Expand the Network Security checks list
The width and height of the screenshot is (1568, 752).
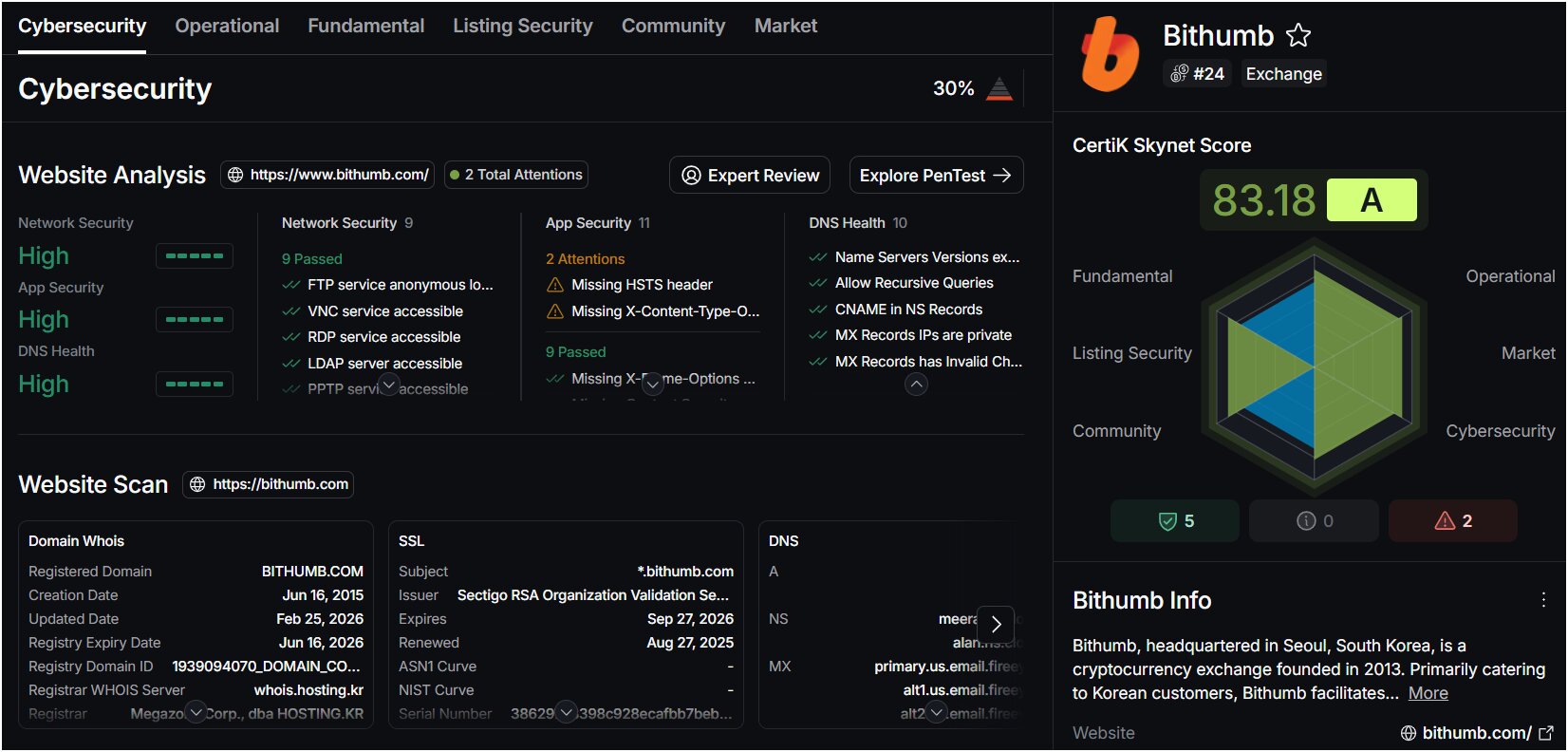point(388,385)
